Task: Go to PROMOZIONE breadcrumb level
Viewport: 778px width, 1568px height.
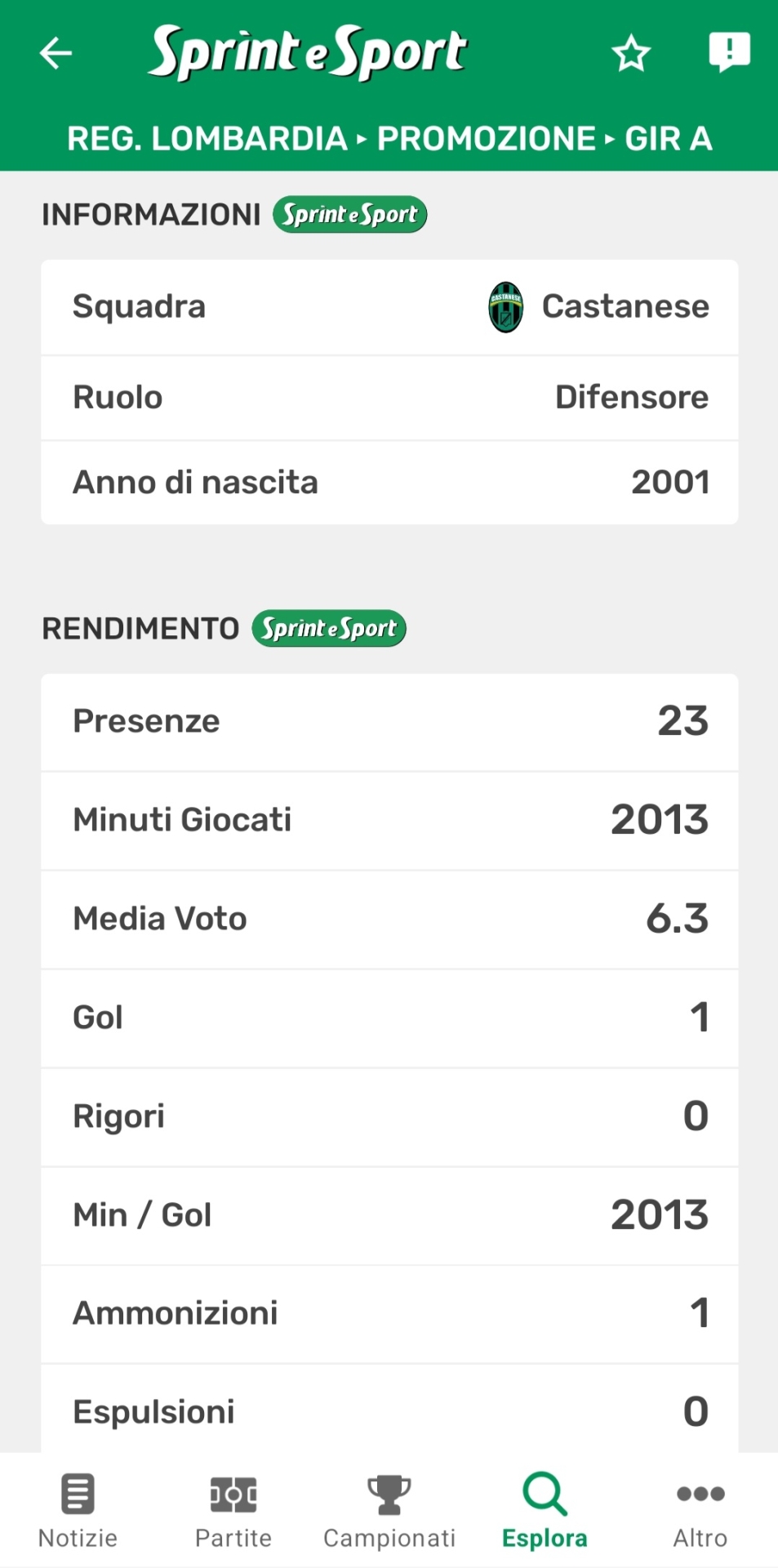Action: coord(486,139)
